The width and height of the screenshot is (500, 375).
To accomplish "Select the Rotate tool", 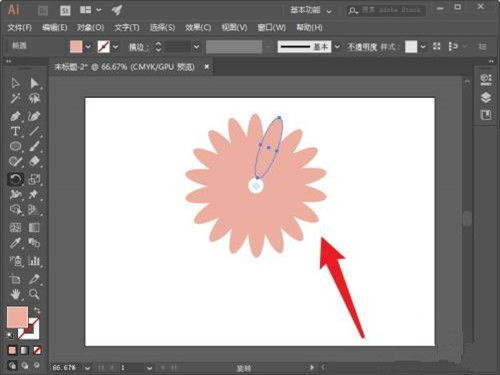I will pyautogui.click(x=15, y=179).
